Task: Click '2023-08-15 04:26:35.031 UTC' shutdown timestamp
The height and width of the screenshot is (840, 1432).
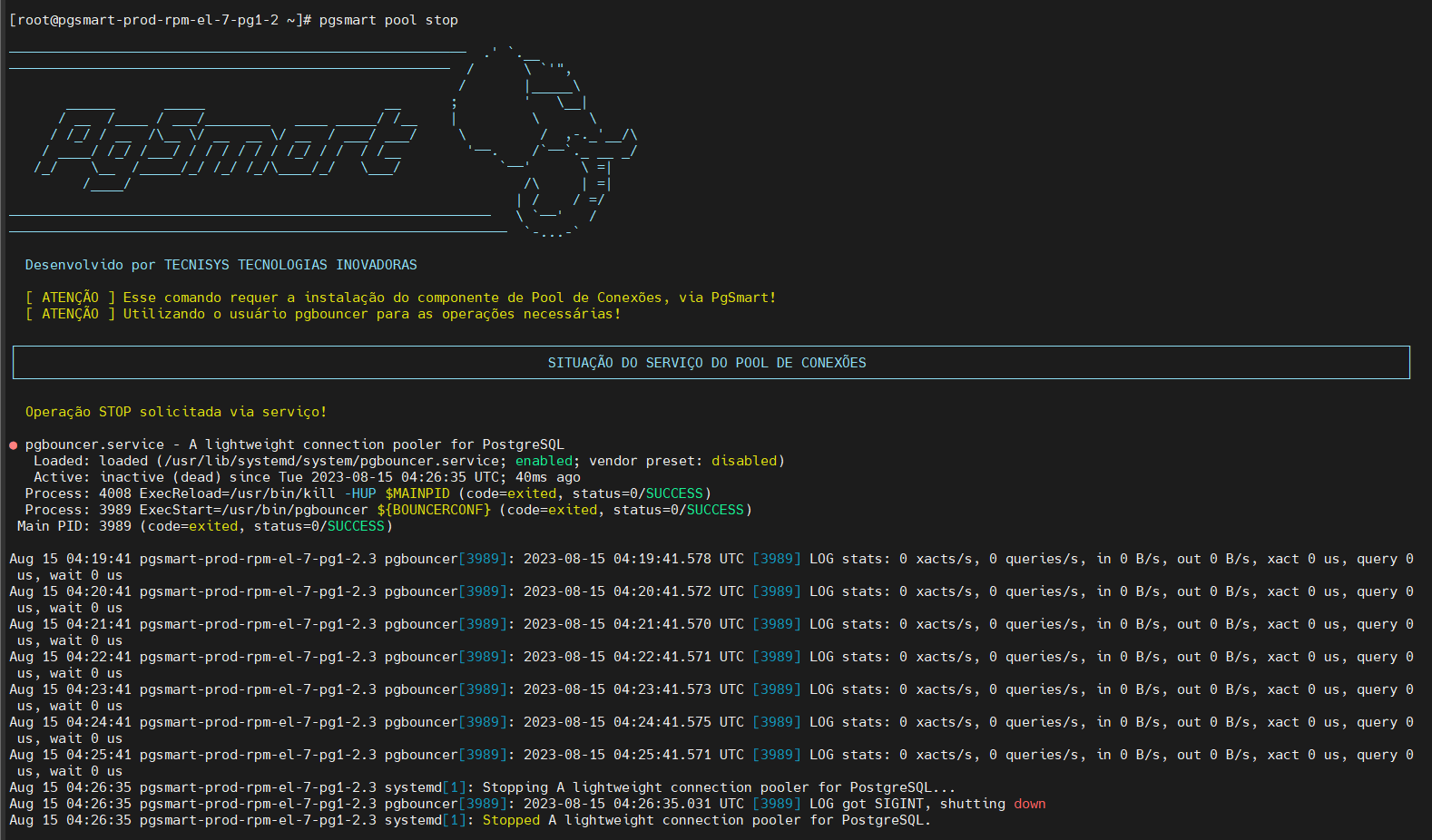Action: click(633, 804)
